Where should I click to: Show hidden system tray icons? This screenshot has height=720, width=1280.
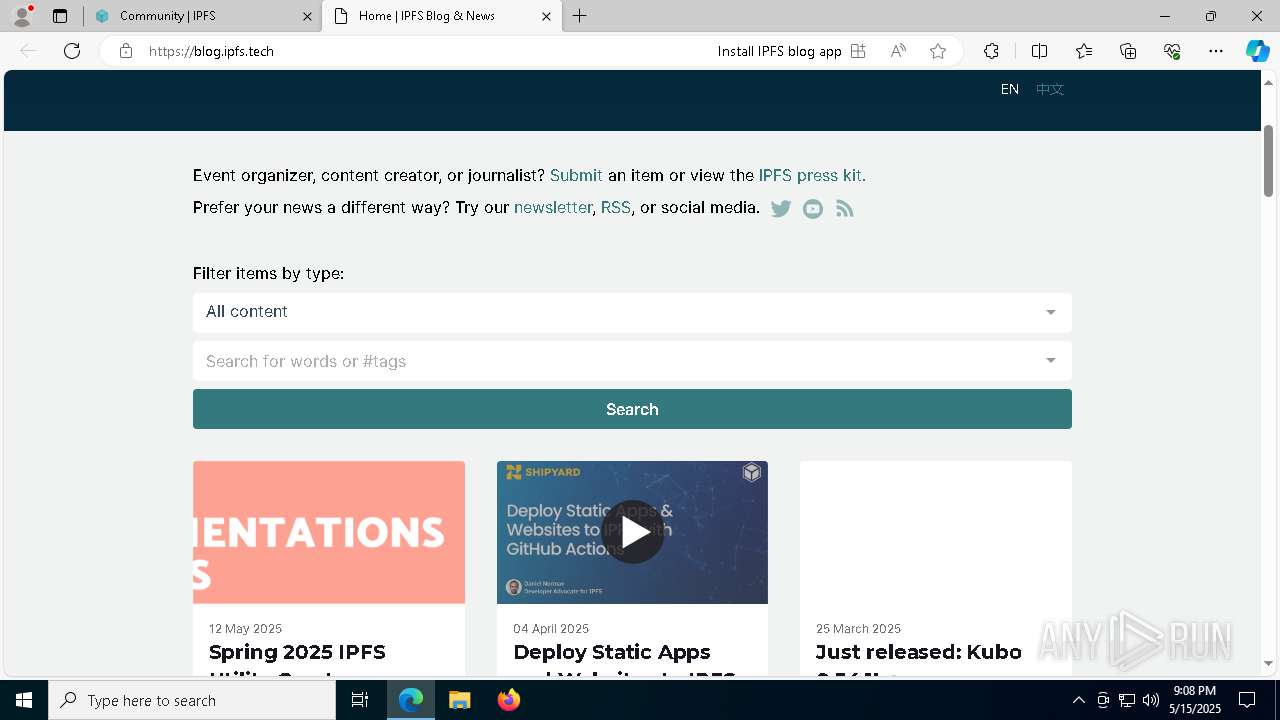[1078, 700]
